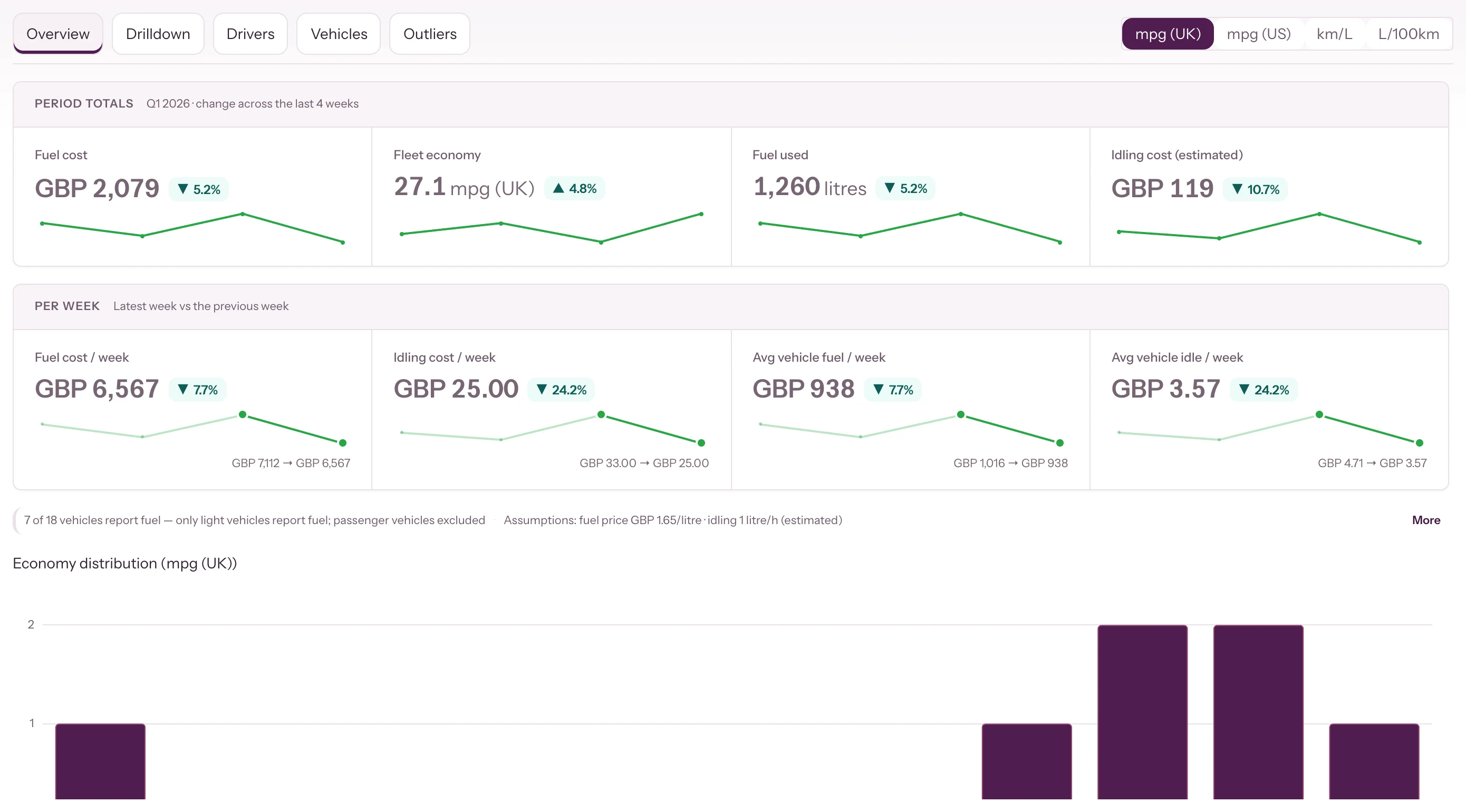Image resolution: width=1466 pixels, height=812 pixels.
Task: Click the GBP 119 idling cost value
Action: click(x=1162, y=188)
